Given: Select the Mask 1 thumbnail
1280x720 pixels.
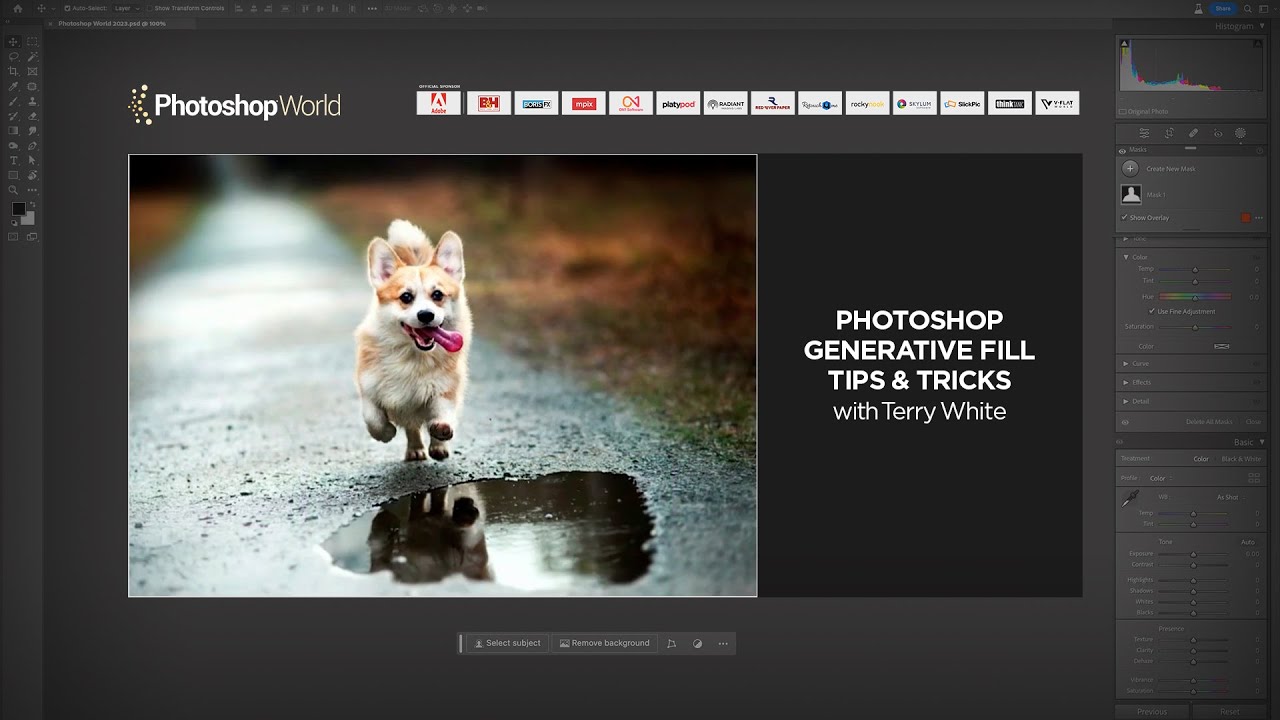Looking at the screenshot, I should tap(1131, 195).
